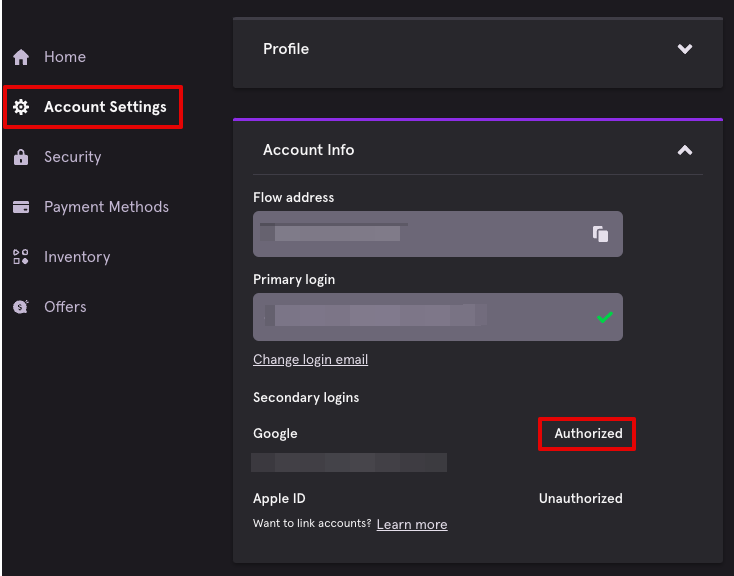734x576 pixels.
Task: Click the Account Settings gear icon
Action: coord(21,107)
